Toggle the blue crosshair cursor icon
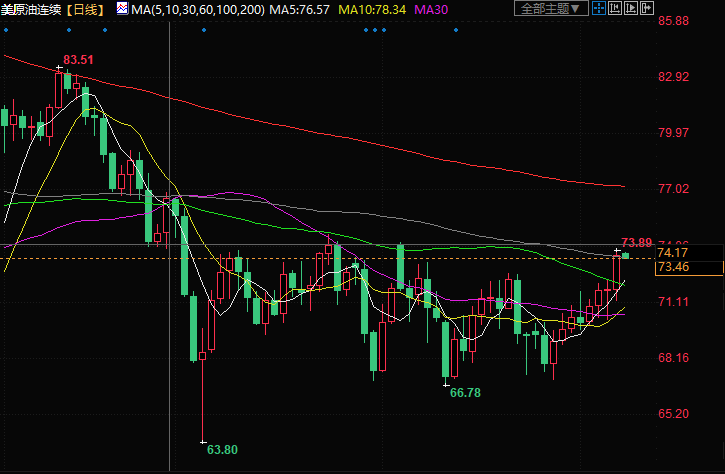Screen dimensions: 725x474 coord(599,8)
